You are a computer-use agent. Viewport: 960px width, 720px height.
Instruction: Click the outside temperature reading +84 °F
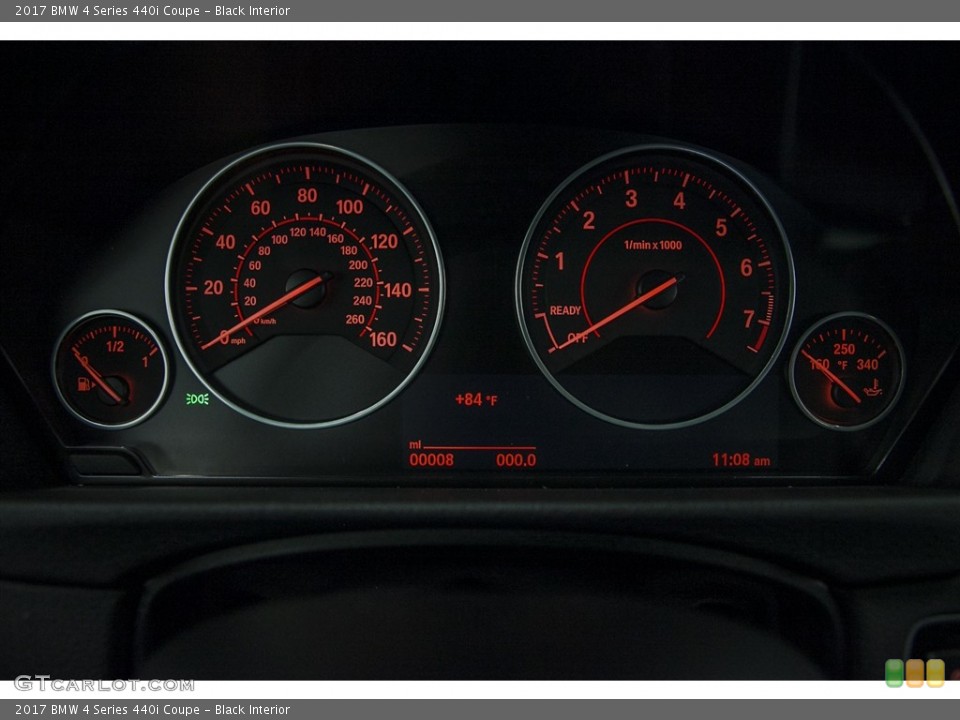(476, 400)
